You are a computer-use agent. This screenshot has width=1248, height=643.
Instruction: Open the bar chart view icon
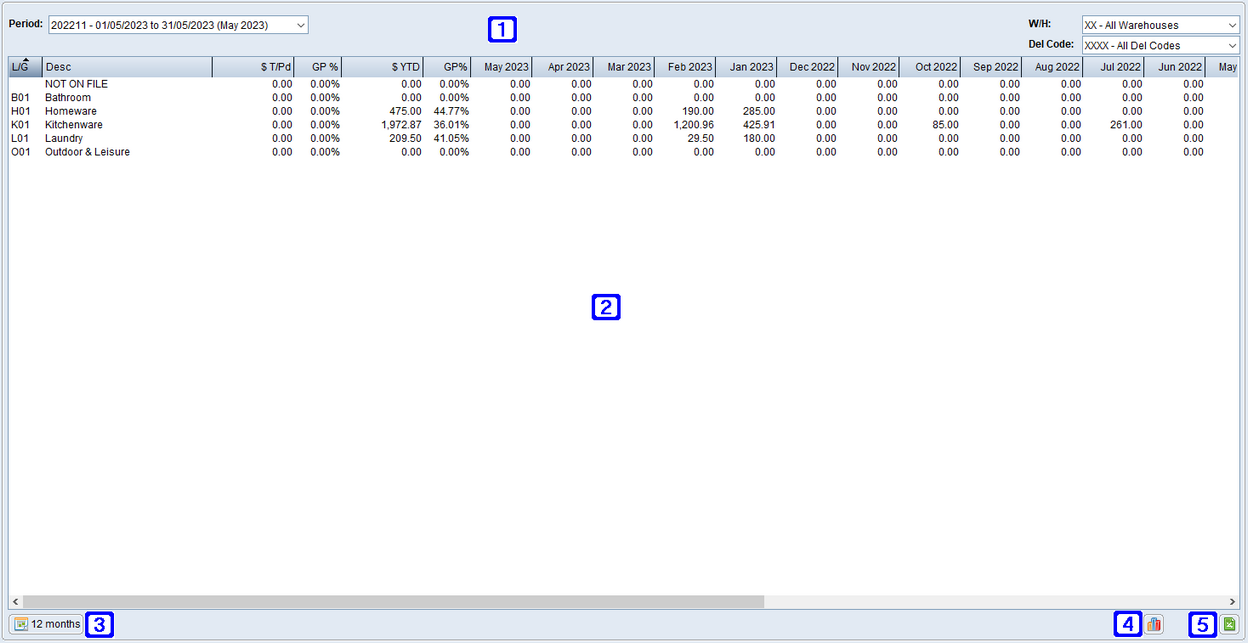pyautogui.click(x=1154, y=623)
